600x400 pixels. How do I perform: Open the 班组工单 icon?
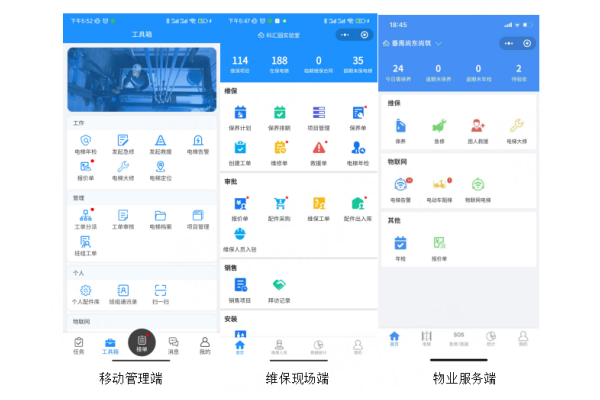point(86,242)
